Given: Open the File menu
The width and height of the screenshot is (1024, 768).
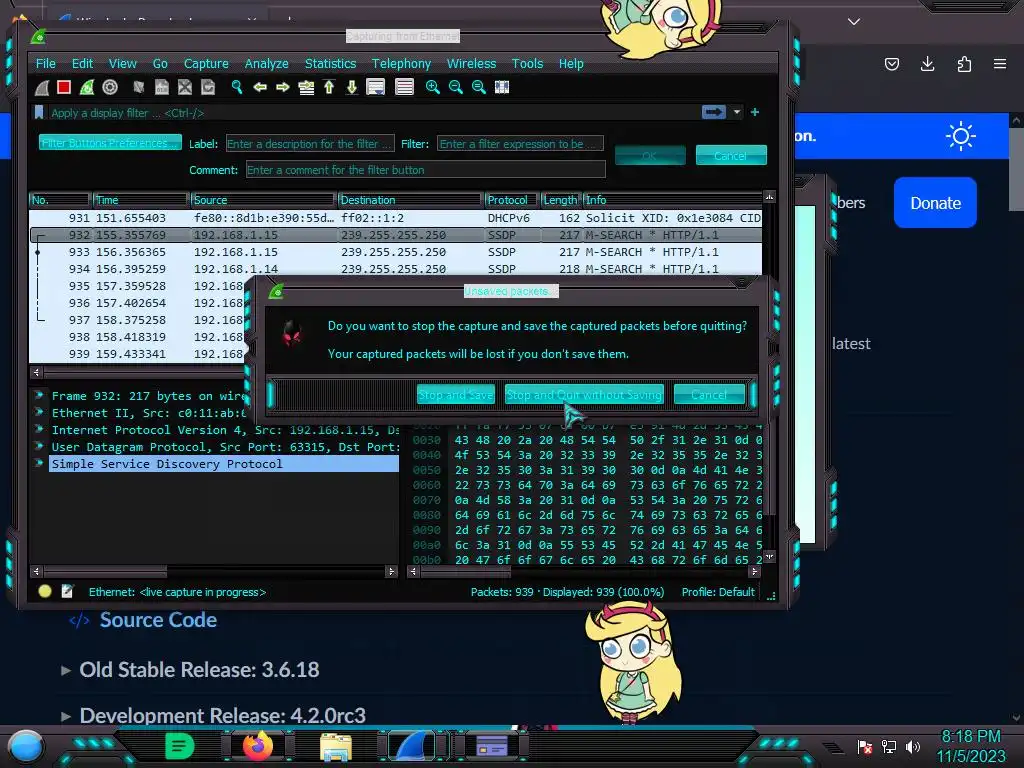Looking at the screenshot, I should (x=46, y=63).
